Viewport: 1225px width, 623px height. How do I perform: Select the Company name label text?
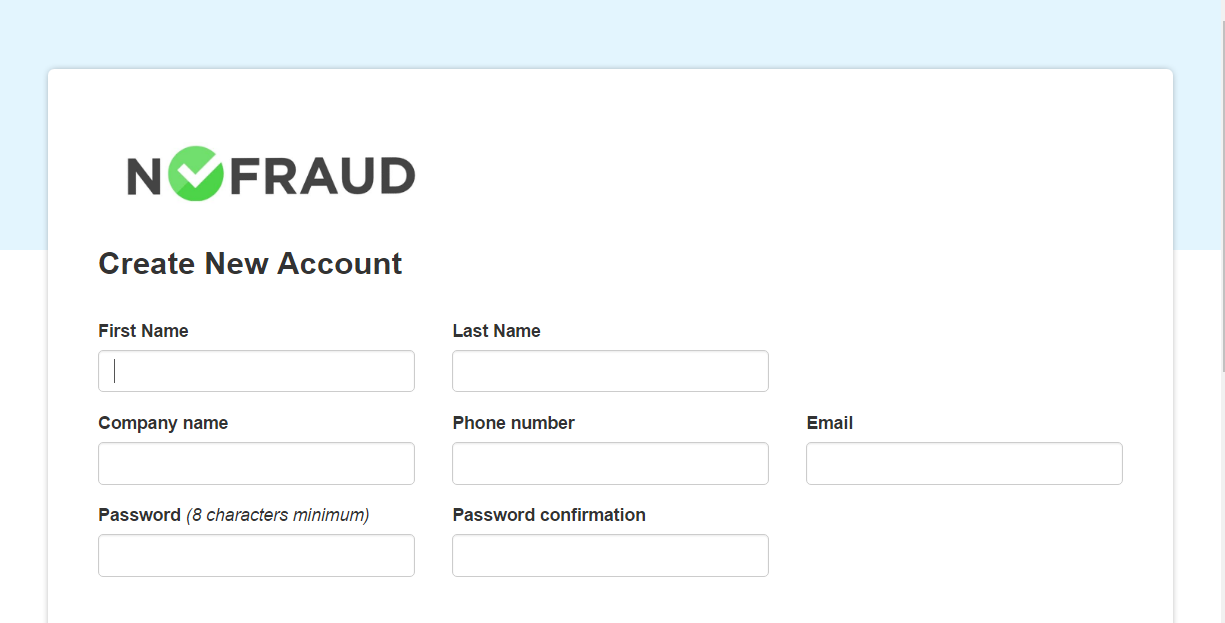click(x=163, y=423)
